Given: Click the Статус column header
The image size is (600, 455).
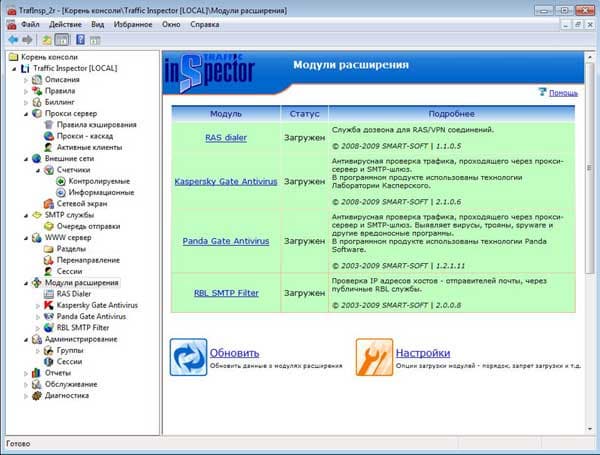Looking at the screenshot, I should 304,114.
